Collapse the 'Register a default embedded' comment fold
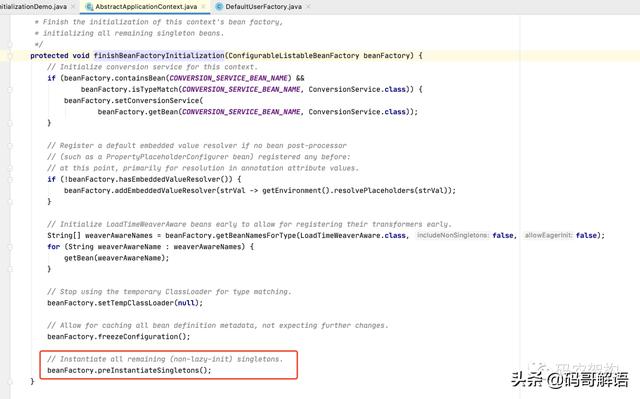This screenshot has width=640, height=399. [x=10, y=146]
